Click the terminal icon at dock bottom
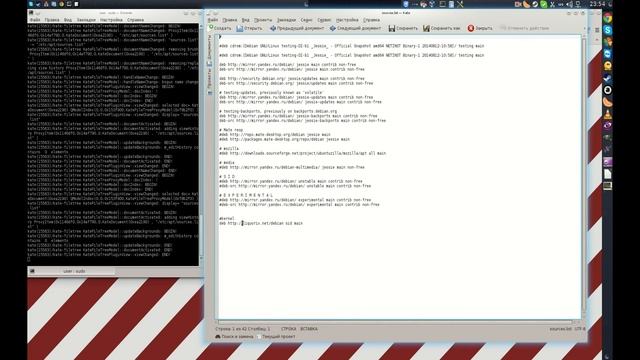This screenshot has height=360, width=640. (607, 186)
